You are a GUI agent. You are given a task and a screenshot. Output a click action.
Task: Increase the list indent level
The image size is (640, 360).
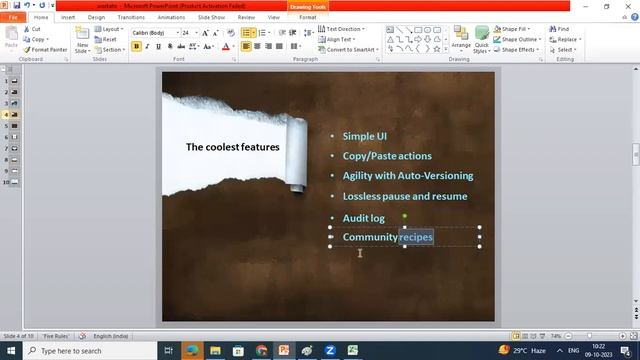coord(293,33)
